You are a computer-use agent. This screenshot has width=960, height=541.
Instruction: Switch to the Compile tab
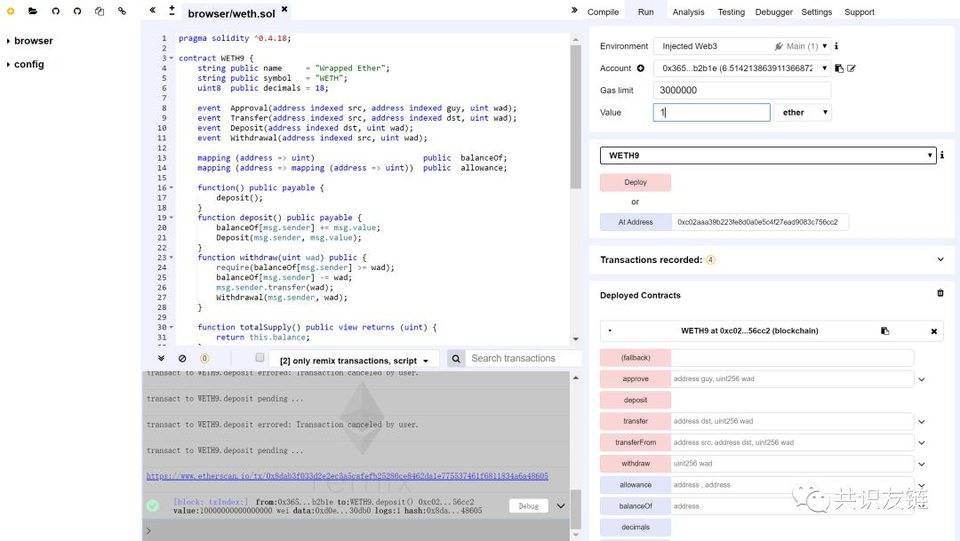(603, 12)
